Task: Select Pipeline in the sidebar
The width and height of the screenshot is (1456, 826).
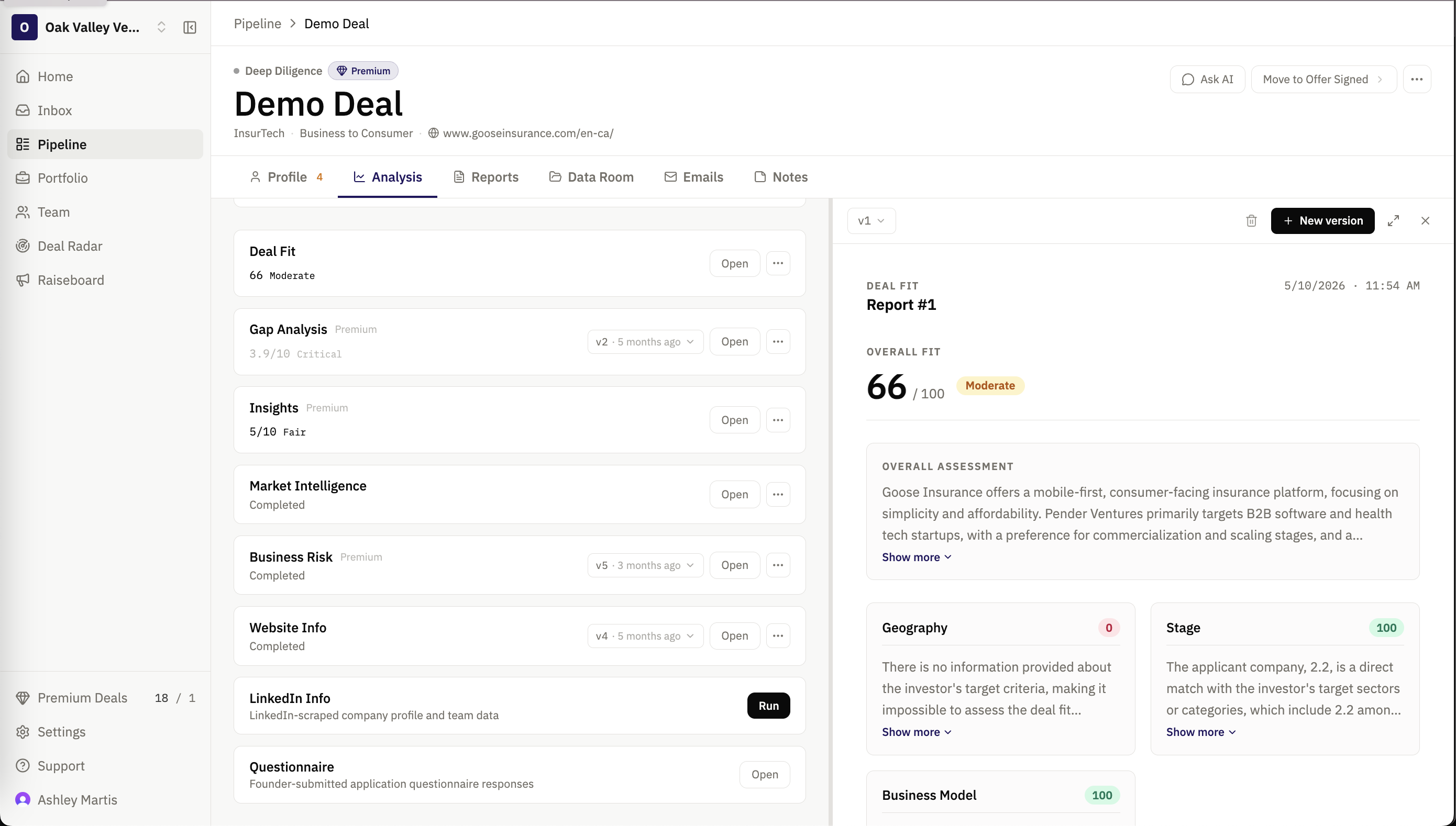Action: coord(105,144)
